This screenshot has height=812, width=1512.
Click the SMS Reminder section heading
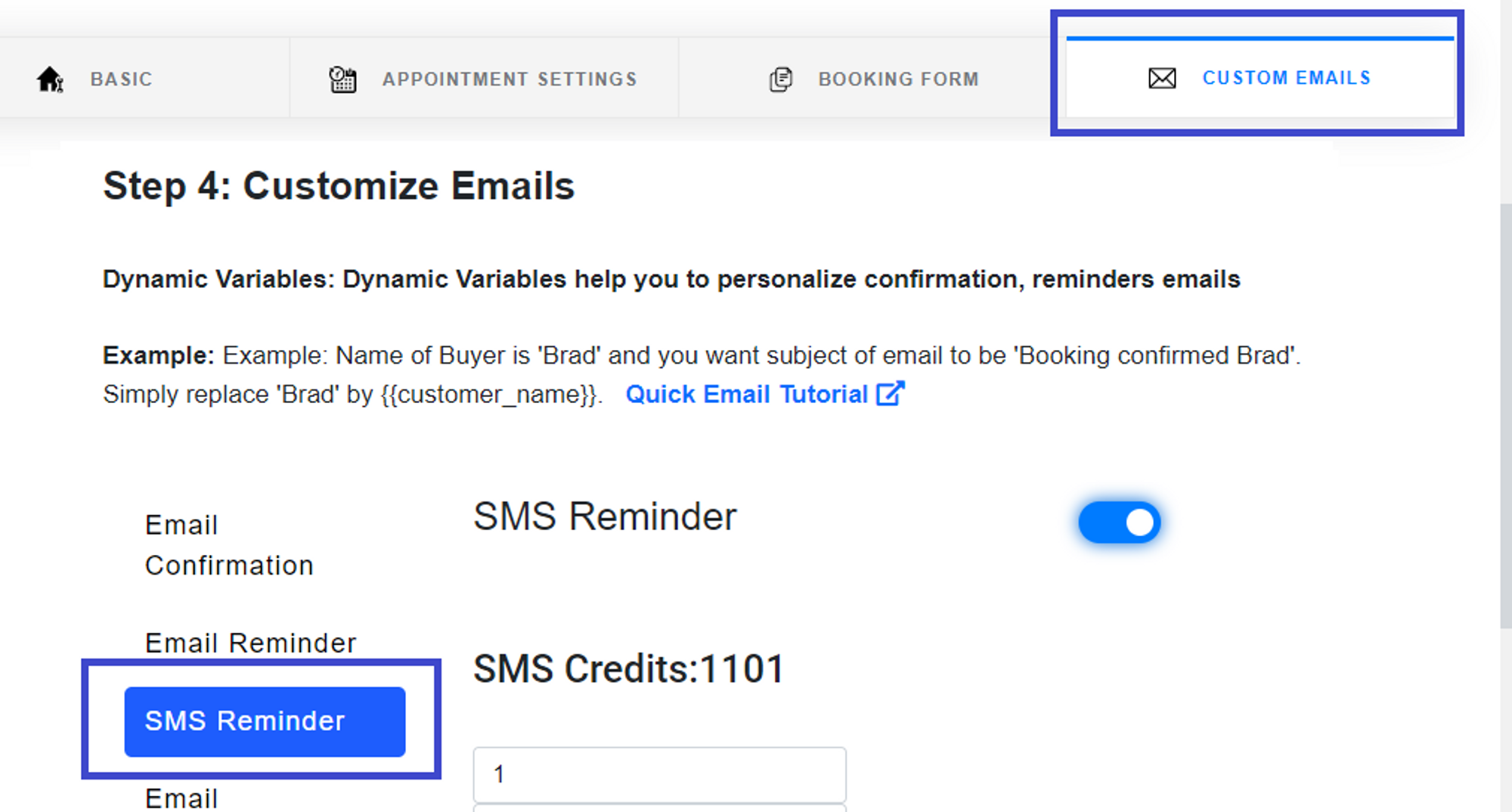pos(605,517)
